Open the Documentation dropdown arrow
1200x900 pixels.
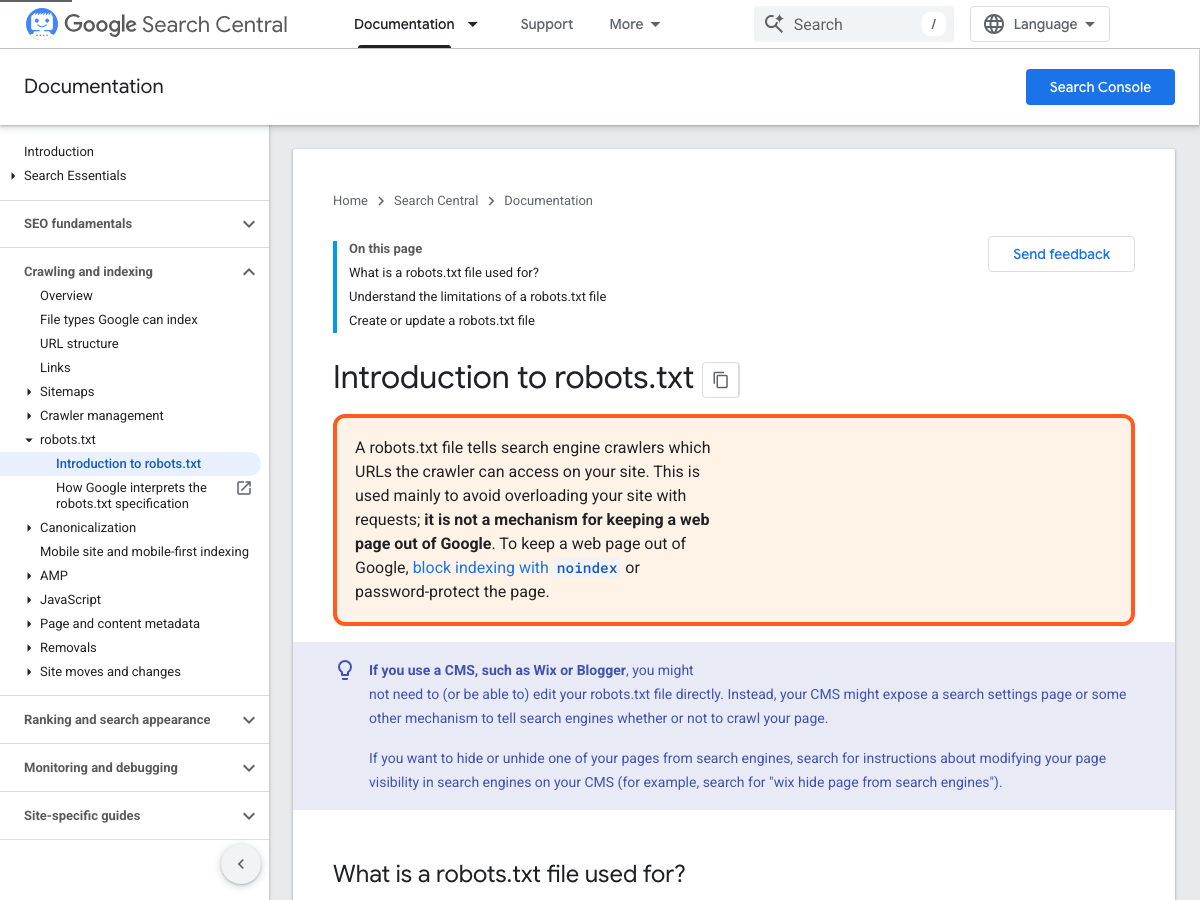pyautogui.click(x=473, y=24)
